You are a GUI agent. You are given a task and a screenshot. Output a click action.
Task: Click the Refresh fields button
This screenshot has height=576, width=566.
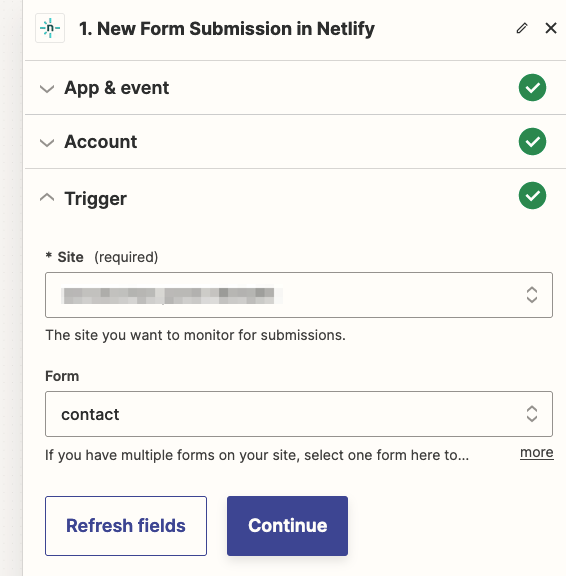click(126, 526)
